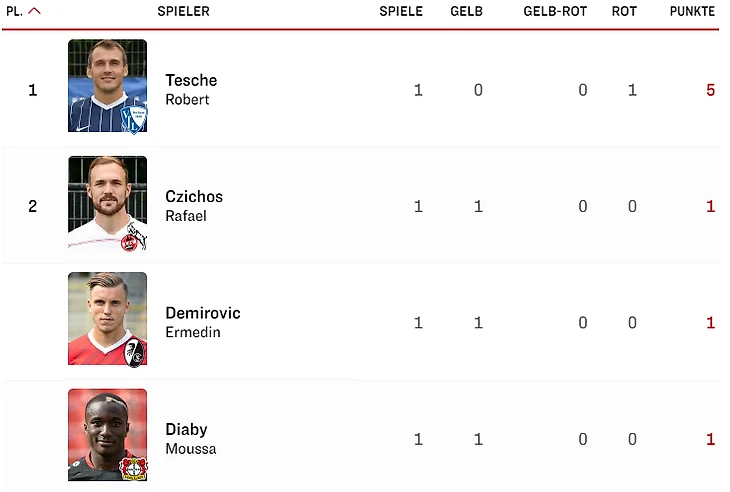Open Czichos player name link

point(194,197)
